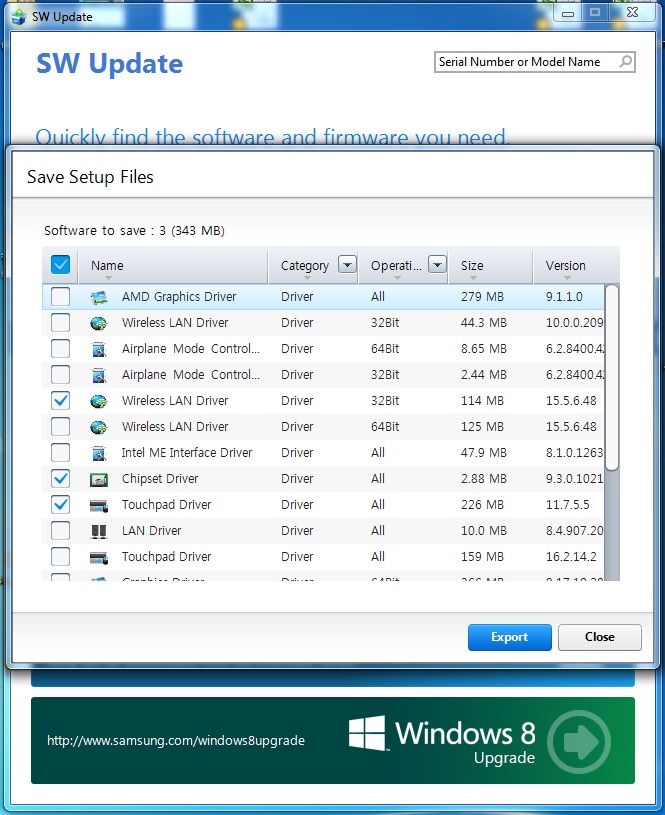Click version 11.7.5.5 cell
The width and height of the screenshot is (665, 815).
pos(567,505)
